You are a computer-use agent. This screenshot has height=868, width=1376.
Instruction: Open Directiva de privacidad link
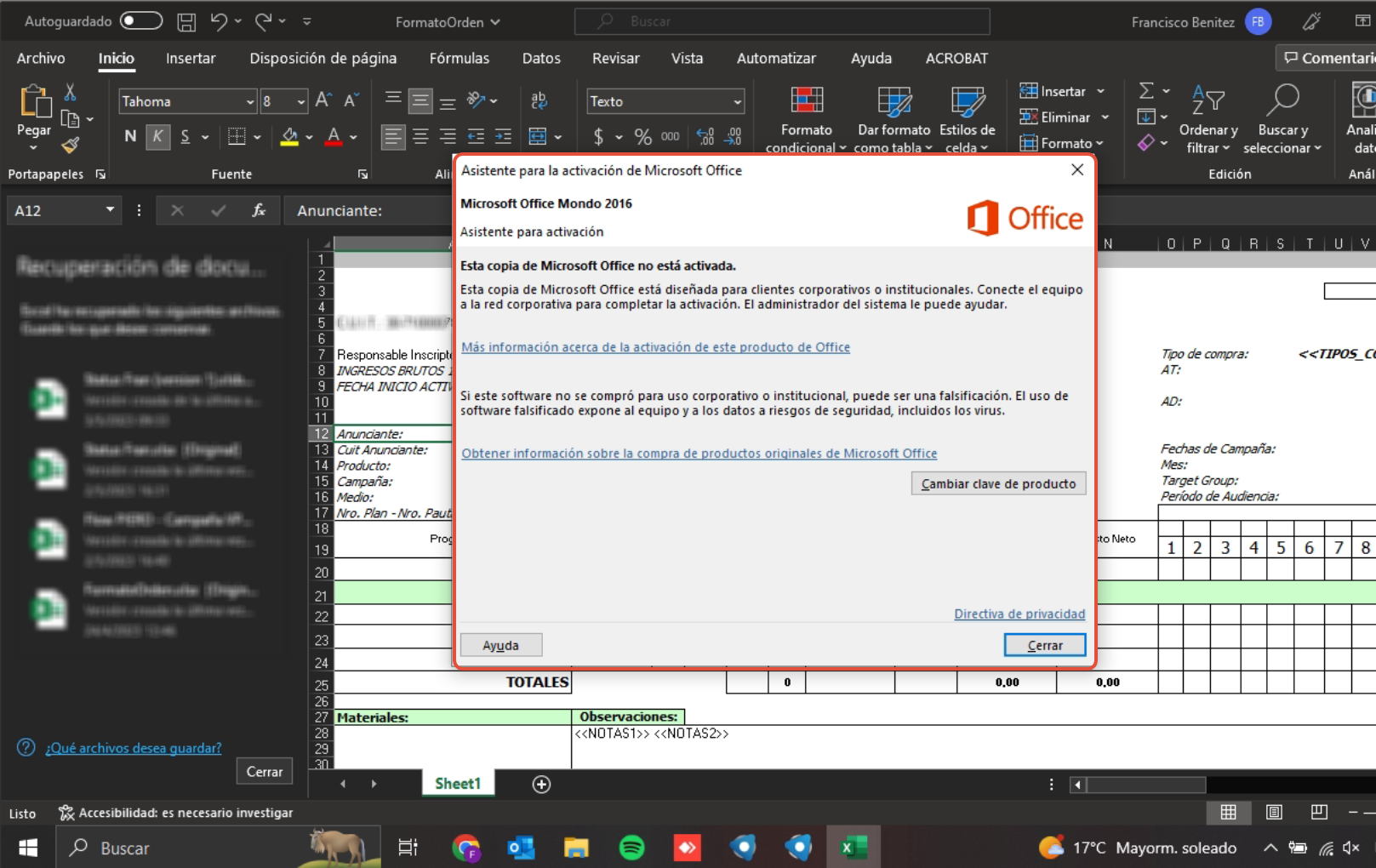(1019, 614)
